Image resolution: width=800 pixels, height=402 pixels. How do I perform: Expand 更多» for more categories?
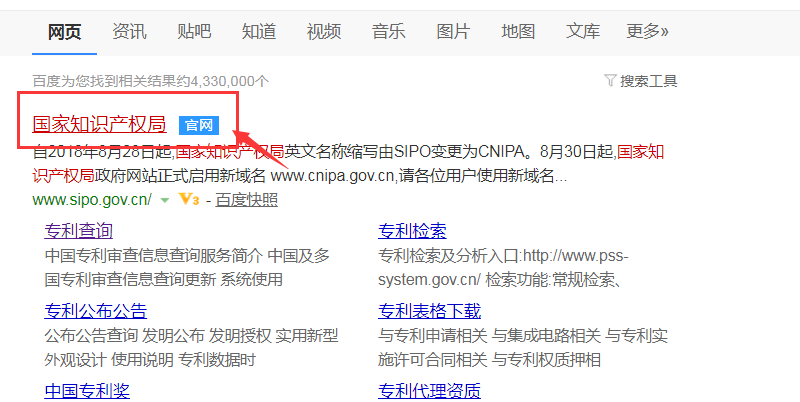647,32
